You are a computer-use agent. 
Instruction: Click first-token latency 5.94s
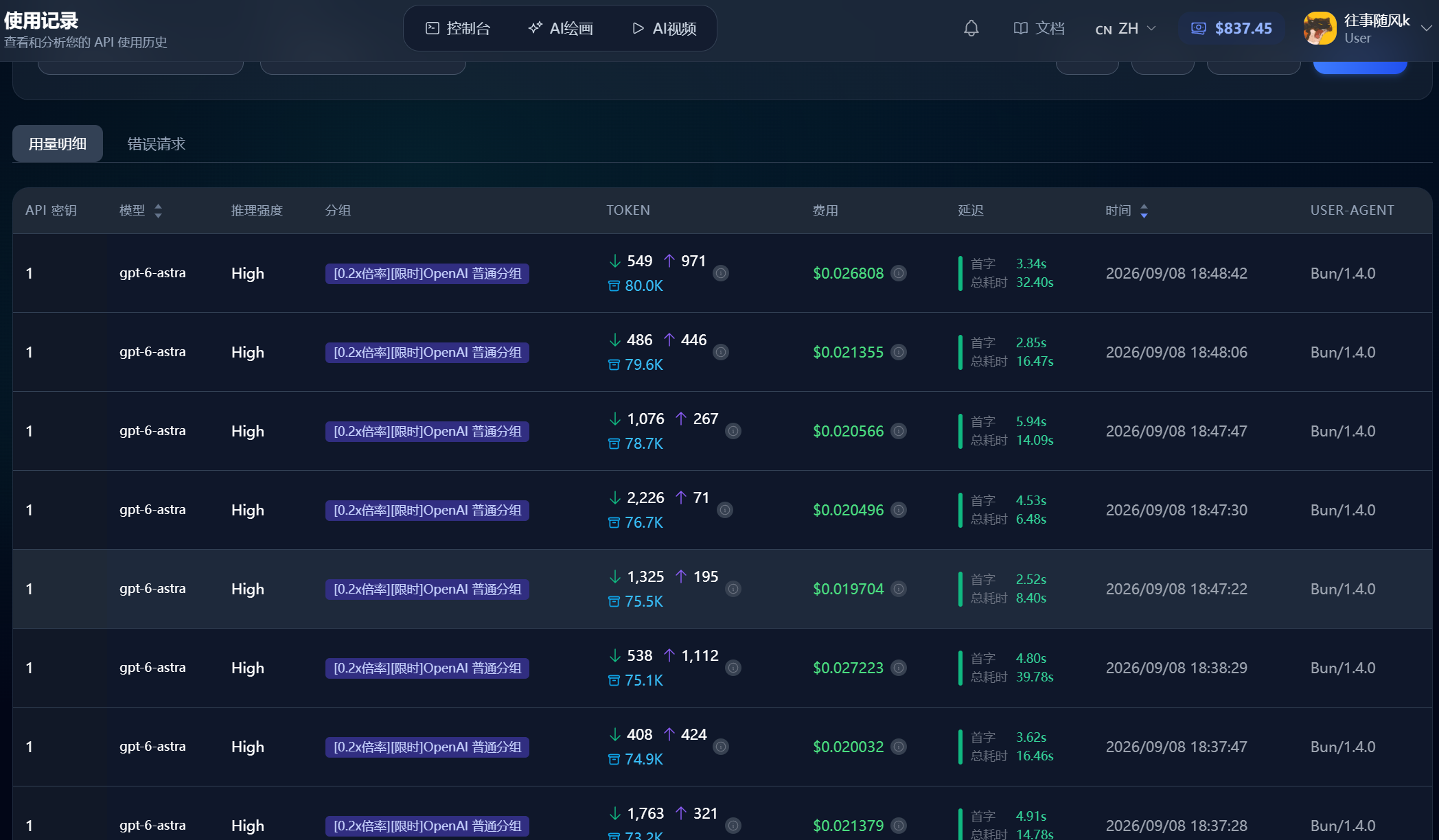(x=1031, y=421)
